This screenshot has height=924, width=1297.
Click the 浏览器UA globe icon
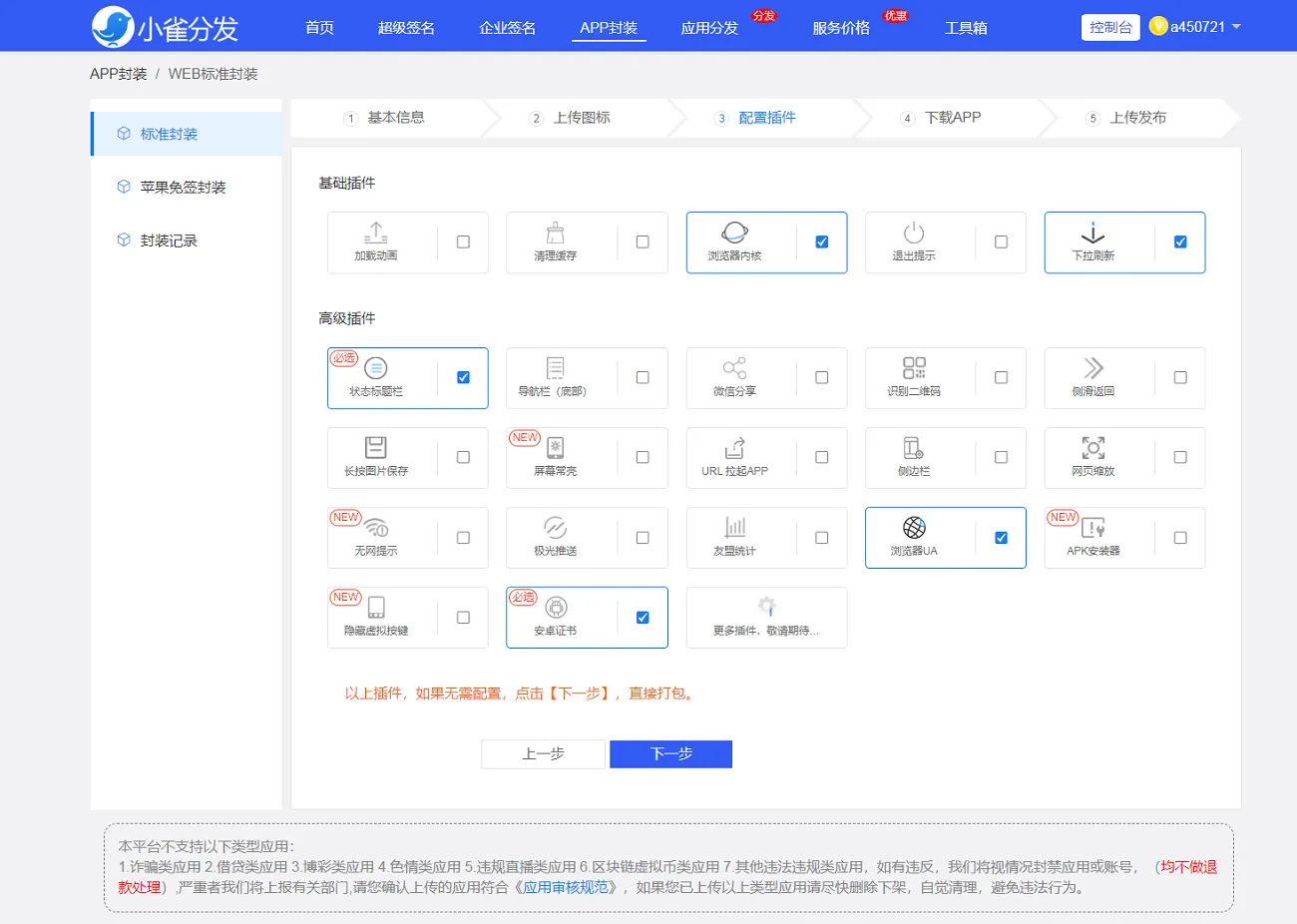[914, 528]
